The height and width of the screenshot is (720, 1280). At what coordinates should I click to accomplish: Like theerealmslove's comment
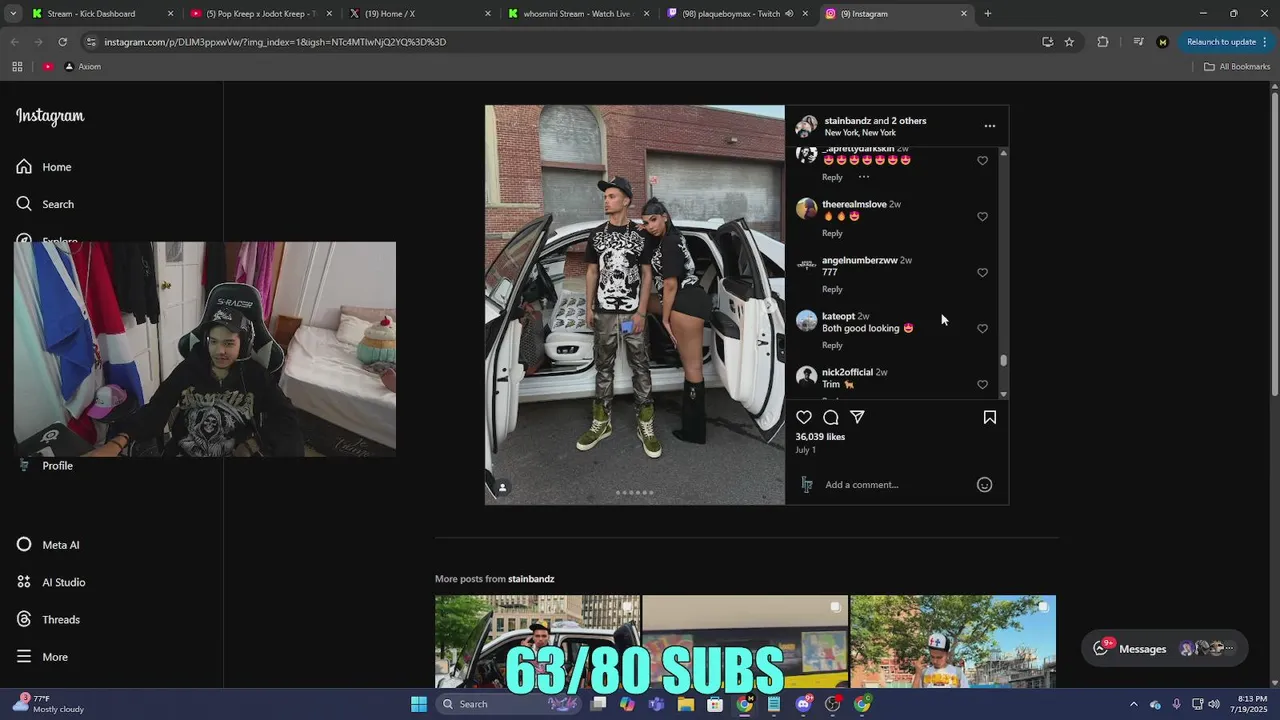coord(982,216)
